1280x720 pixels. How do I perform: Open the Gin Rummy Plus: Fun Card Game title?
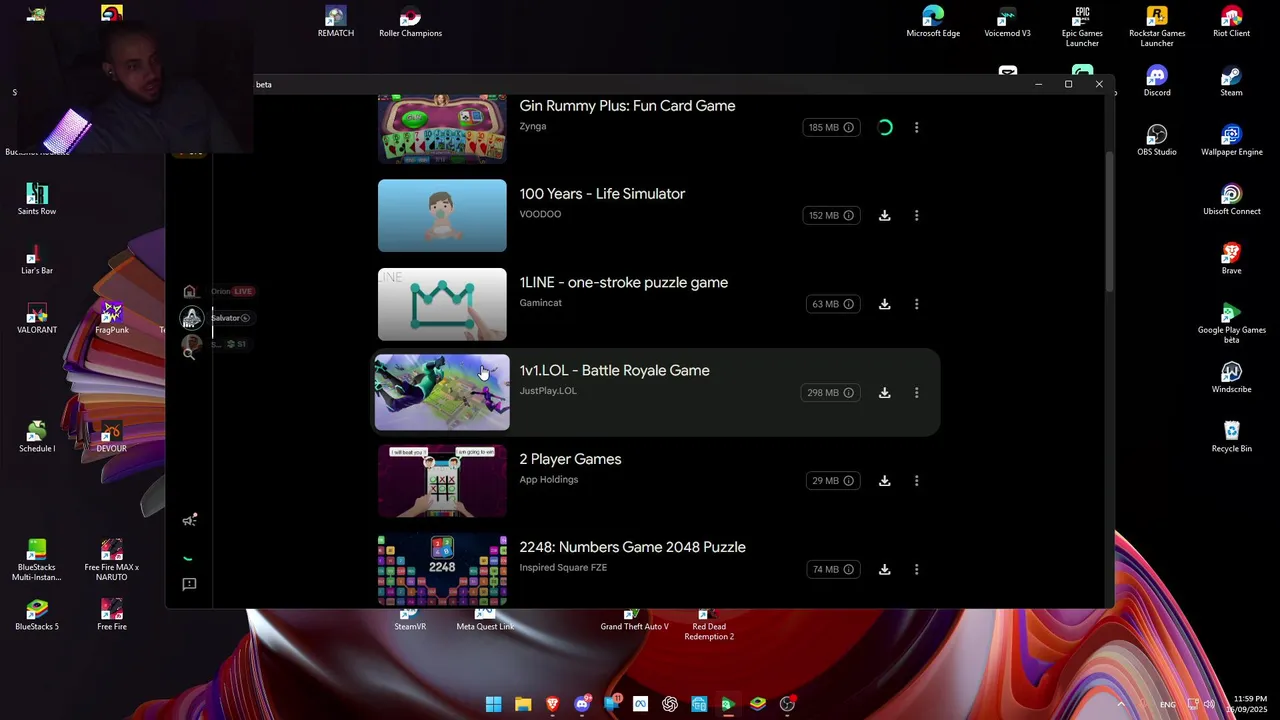click(x=627, y=106)
